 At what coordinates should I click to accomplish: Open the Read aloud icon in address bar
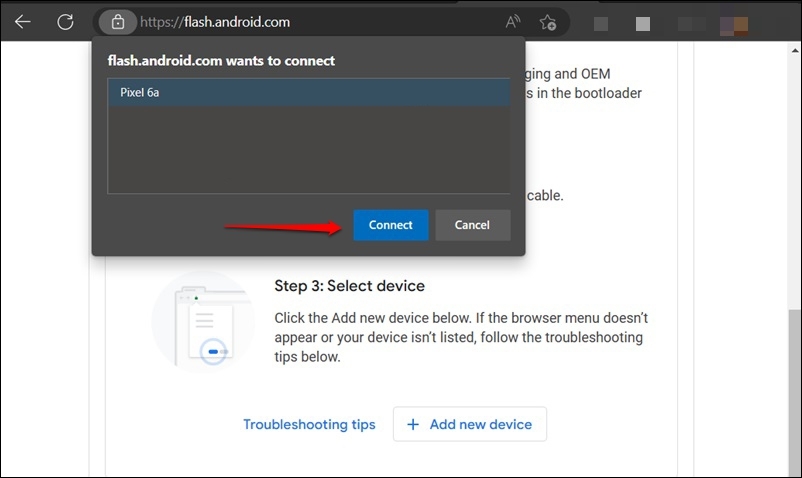click(513, 22)
